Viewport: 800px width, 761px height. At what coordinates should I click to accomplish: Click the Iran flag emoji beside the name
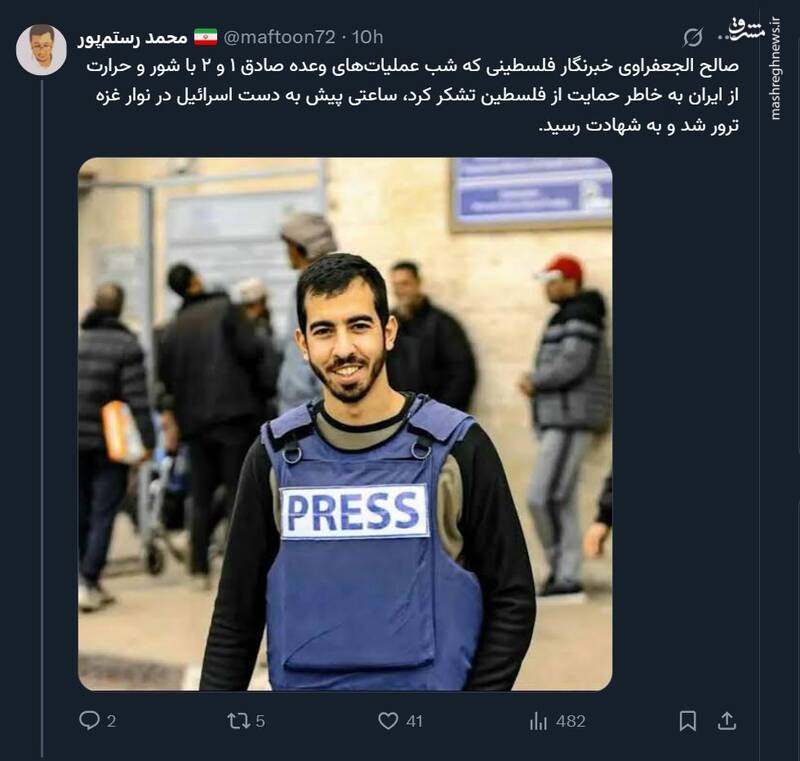tap(206, 37)
